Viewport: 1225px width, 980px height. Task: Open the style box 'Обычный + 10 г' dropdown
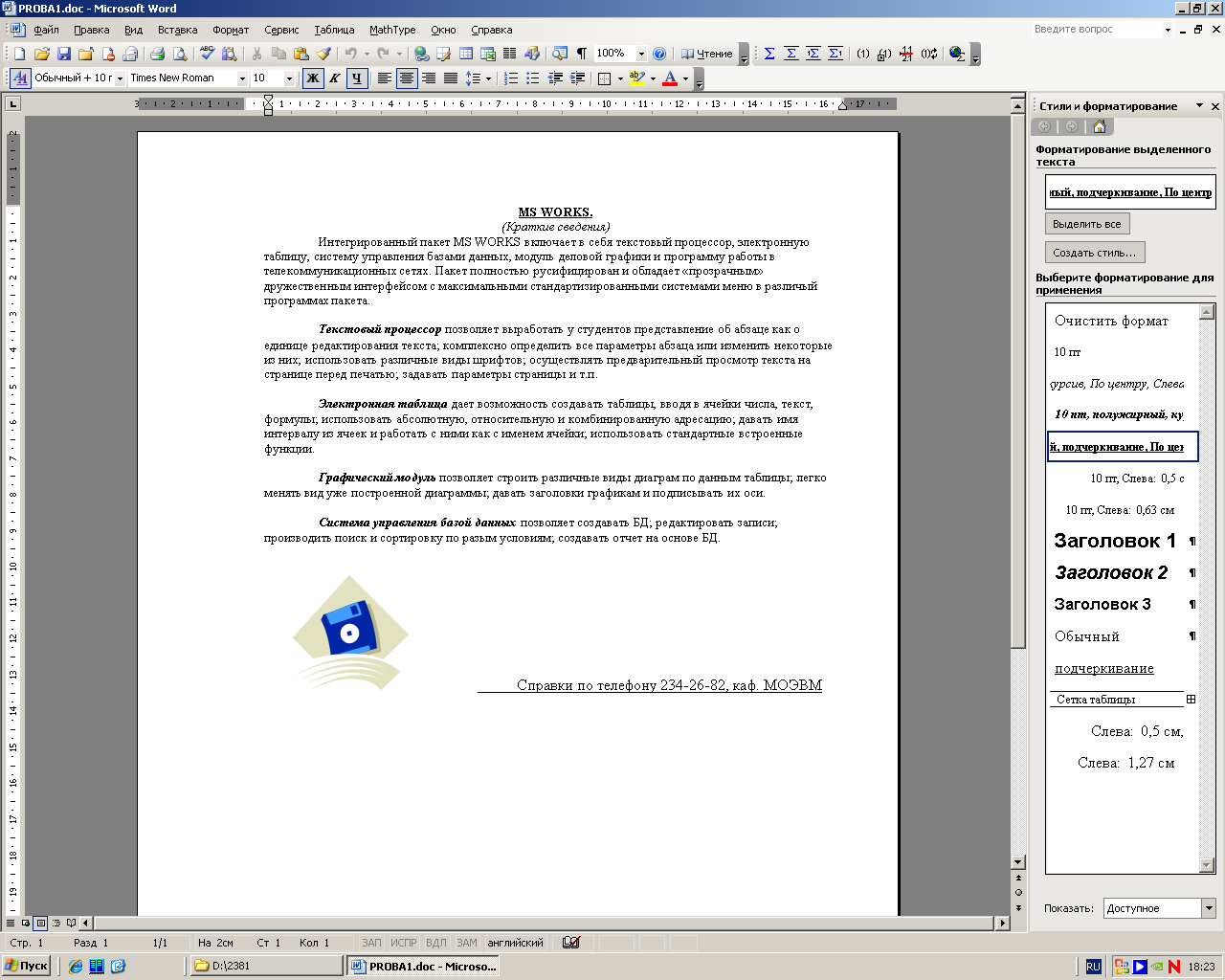[120, 78]
